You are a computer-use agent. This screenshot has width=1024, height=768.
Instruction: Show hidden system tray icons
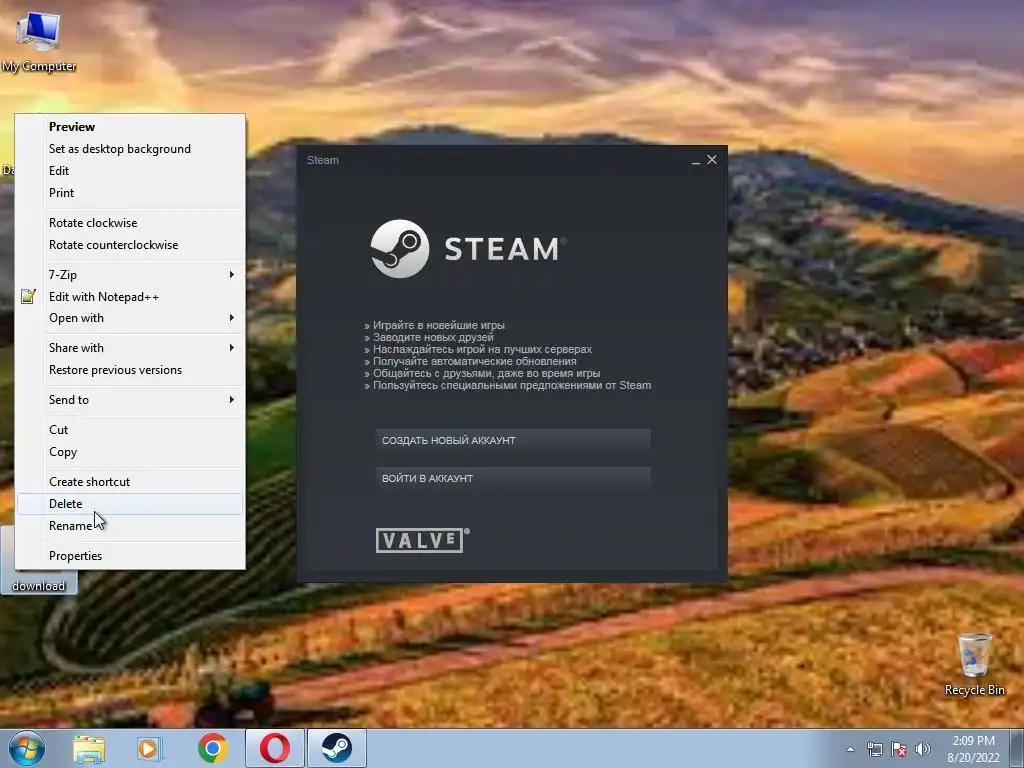tap(850, 749)
